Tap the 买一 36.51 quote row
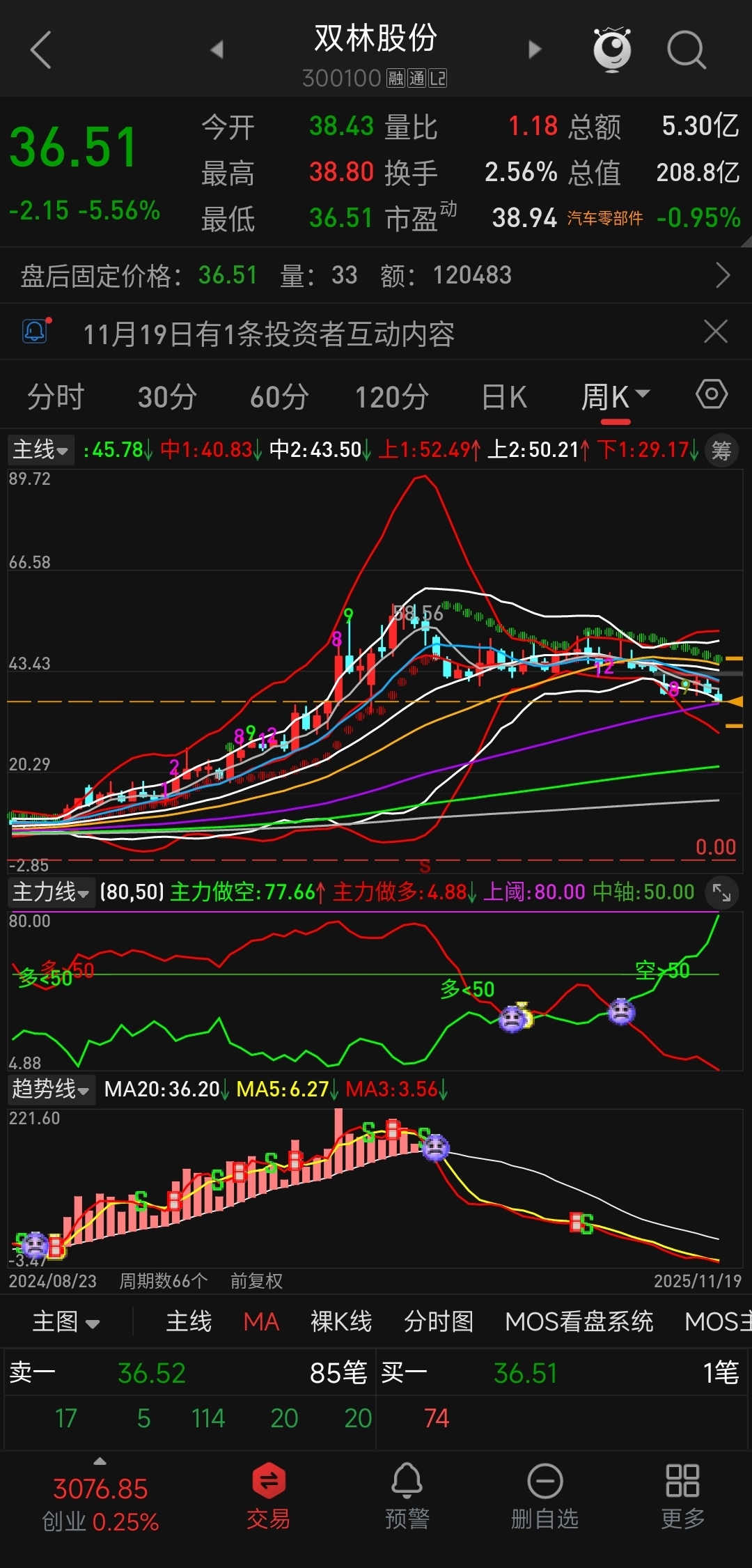Viewport: 752px width, 1568px height. [561, 1373]
